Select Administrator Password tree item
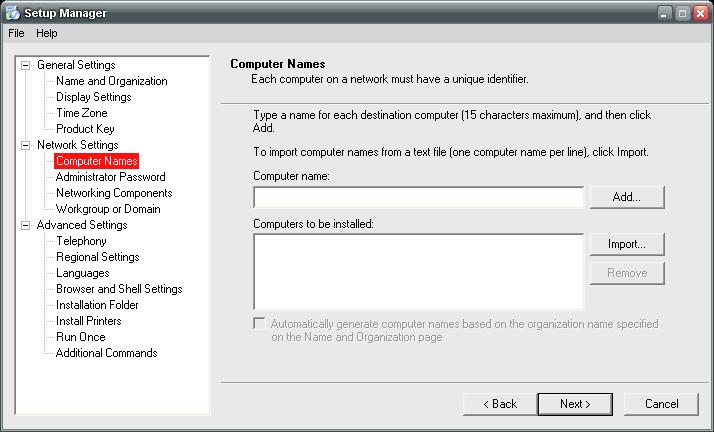This screenshot has height=432, width=714. [x=111, y=177]
